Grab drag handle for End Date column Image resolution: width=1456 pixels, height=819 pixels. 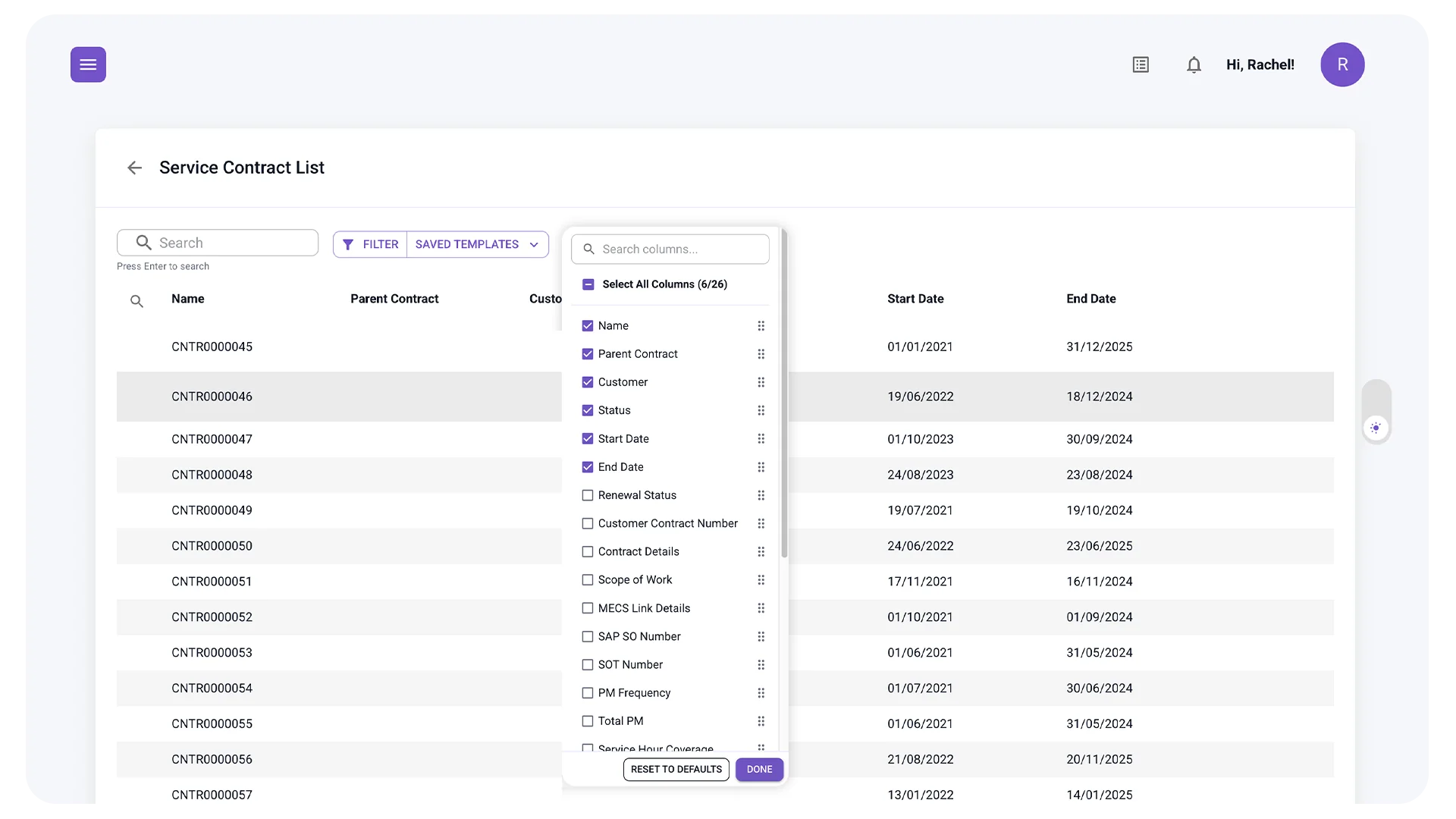(761, 467)
